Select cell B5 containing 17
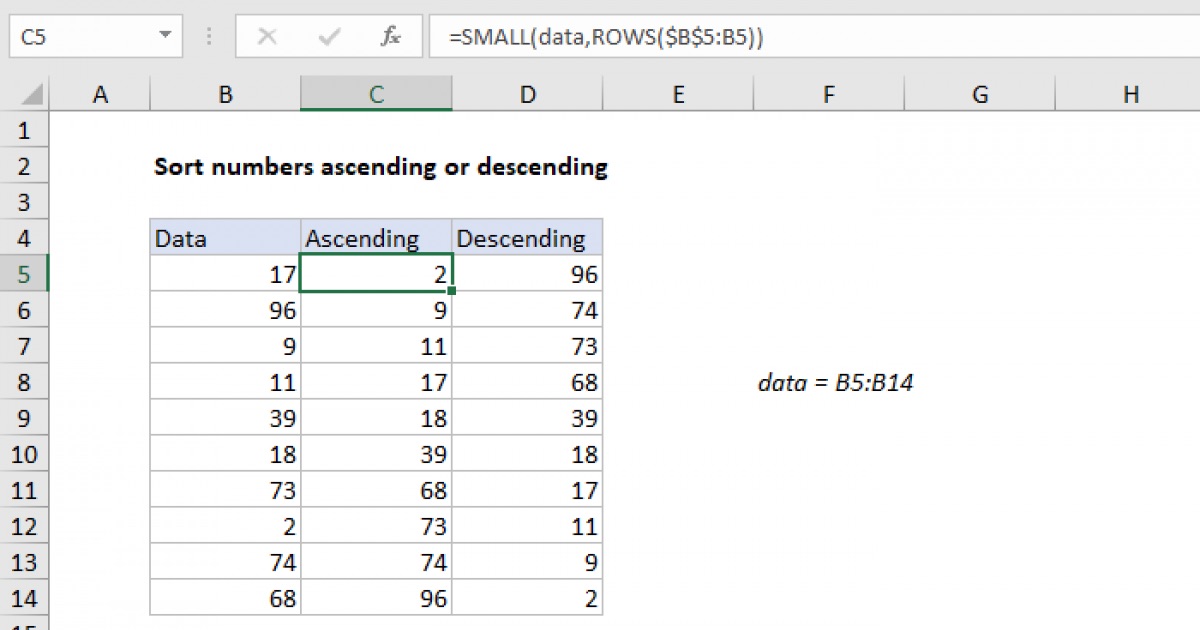The height and width of the screenshot is (630, 1200). click(225, 274)
